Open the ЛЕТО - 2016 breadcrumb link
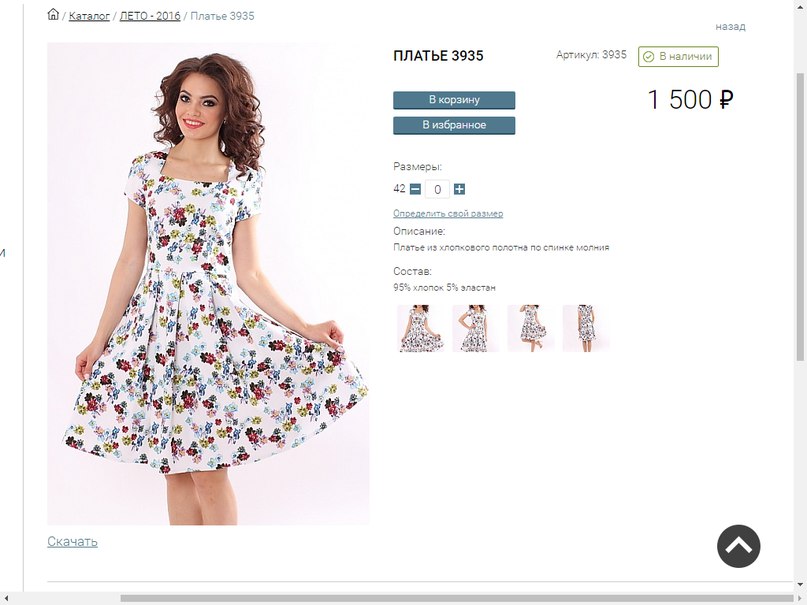 click(150, 16)
